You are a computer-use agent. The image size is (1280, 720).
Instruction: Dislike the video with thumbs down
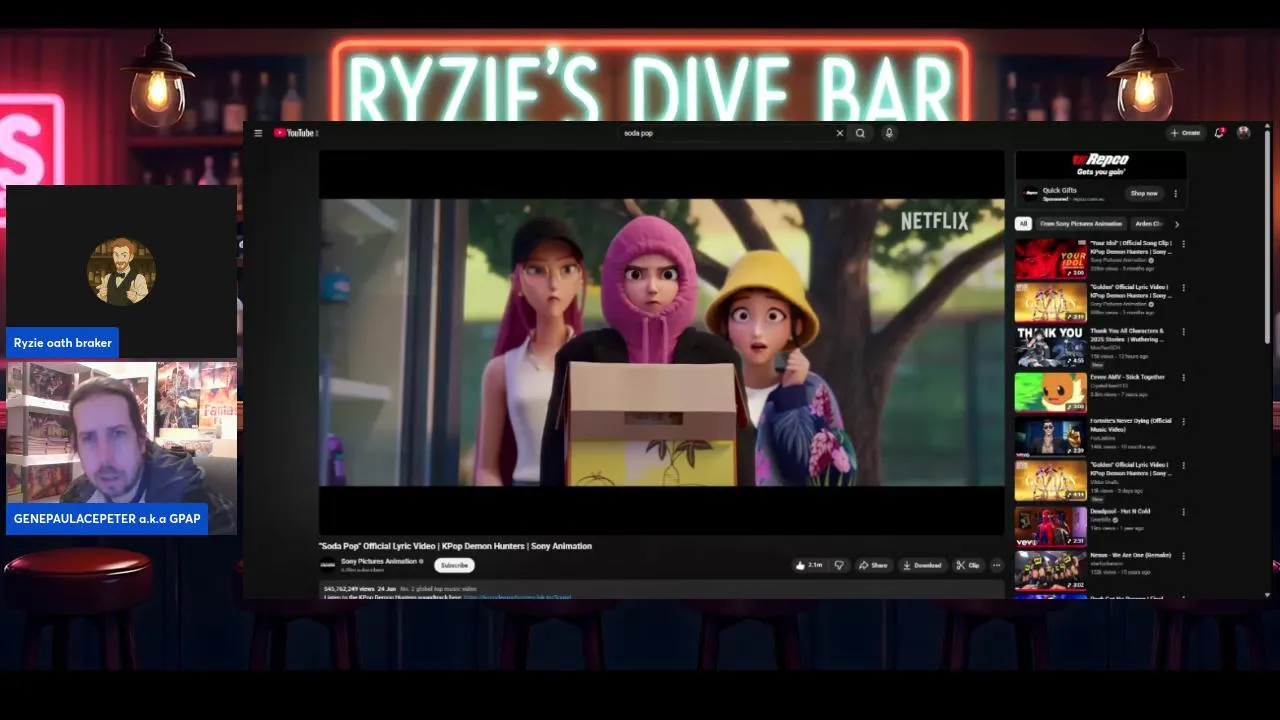tap(839, 565)
